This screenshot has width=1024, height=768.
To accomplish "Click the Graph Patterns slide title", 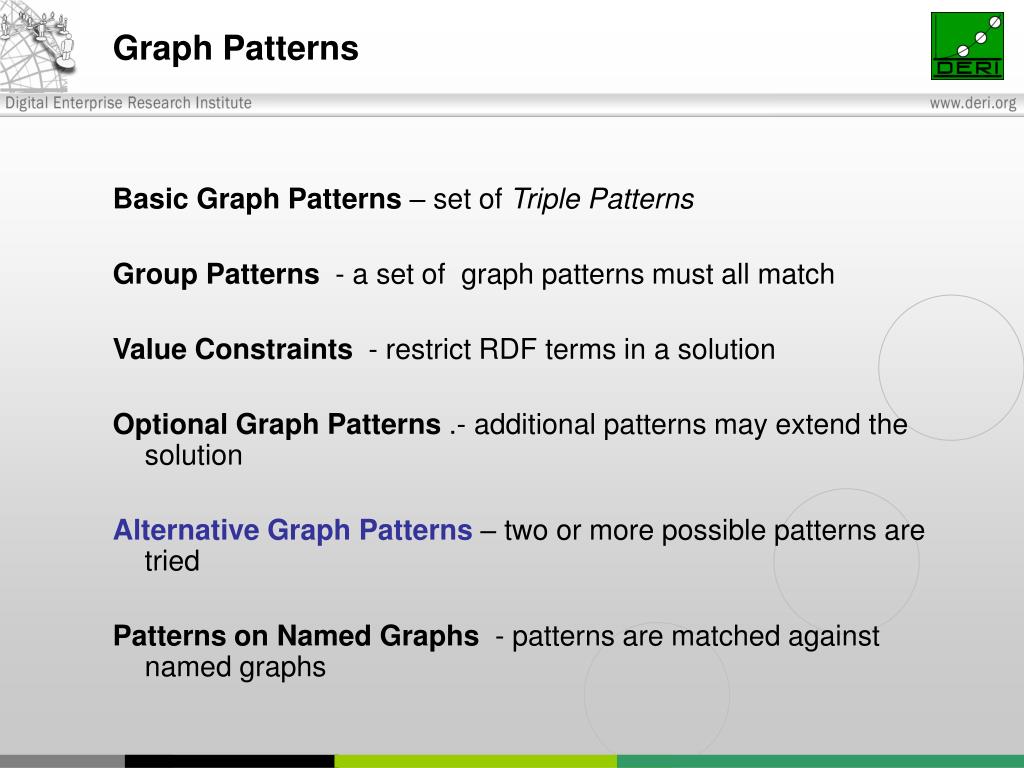I will (236, 49).
